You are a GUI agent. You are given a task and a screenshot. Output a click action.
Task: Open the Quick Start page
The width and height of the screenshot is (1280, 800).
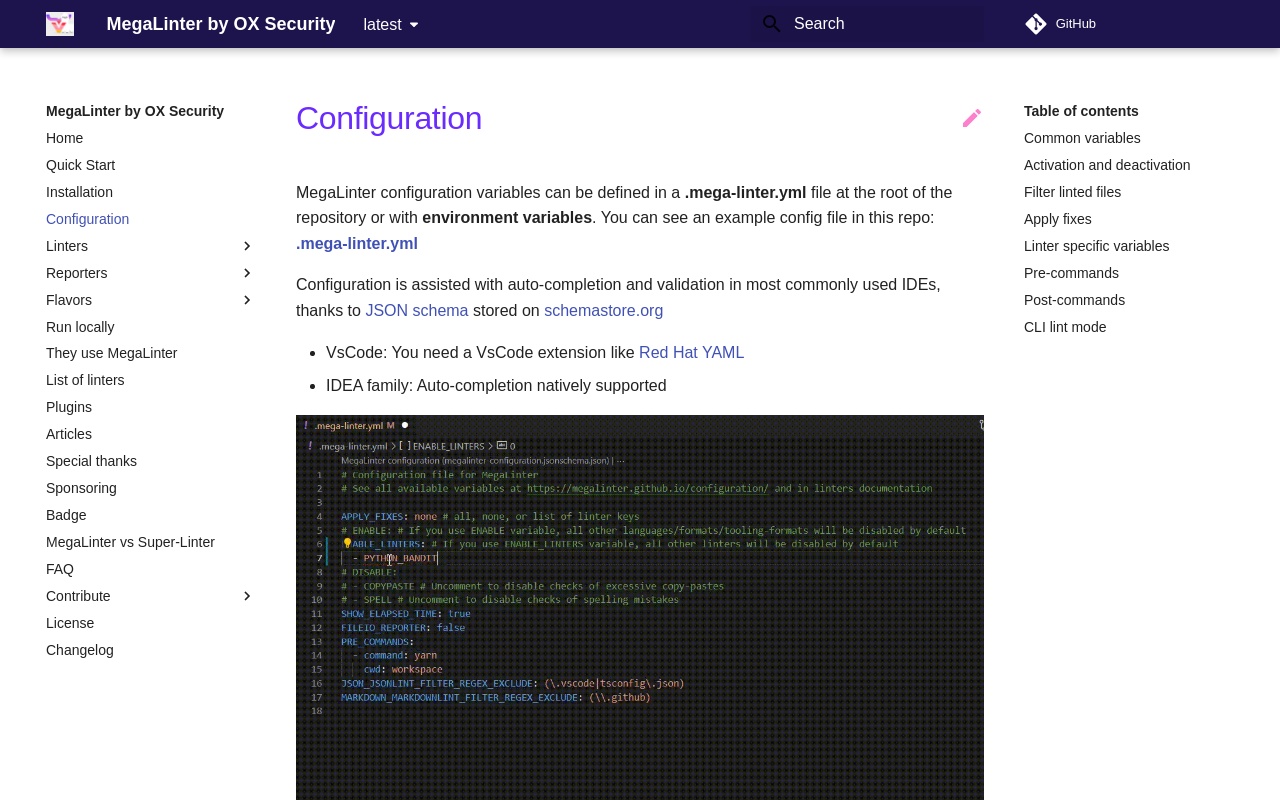click(80, 165)
